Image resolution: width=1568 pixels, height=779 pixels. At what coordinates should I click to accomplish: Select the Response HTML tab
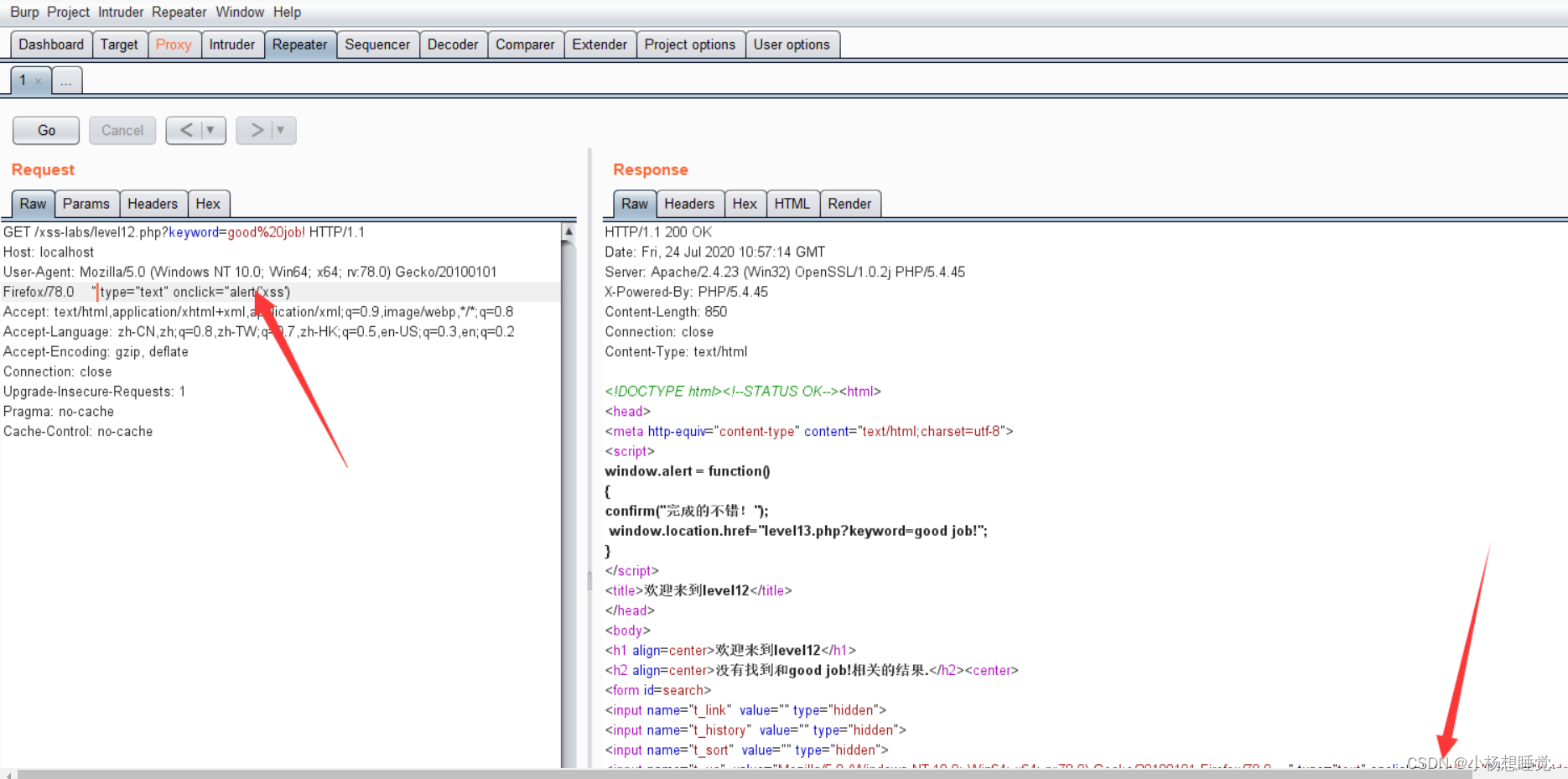coord(792,204)
